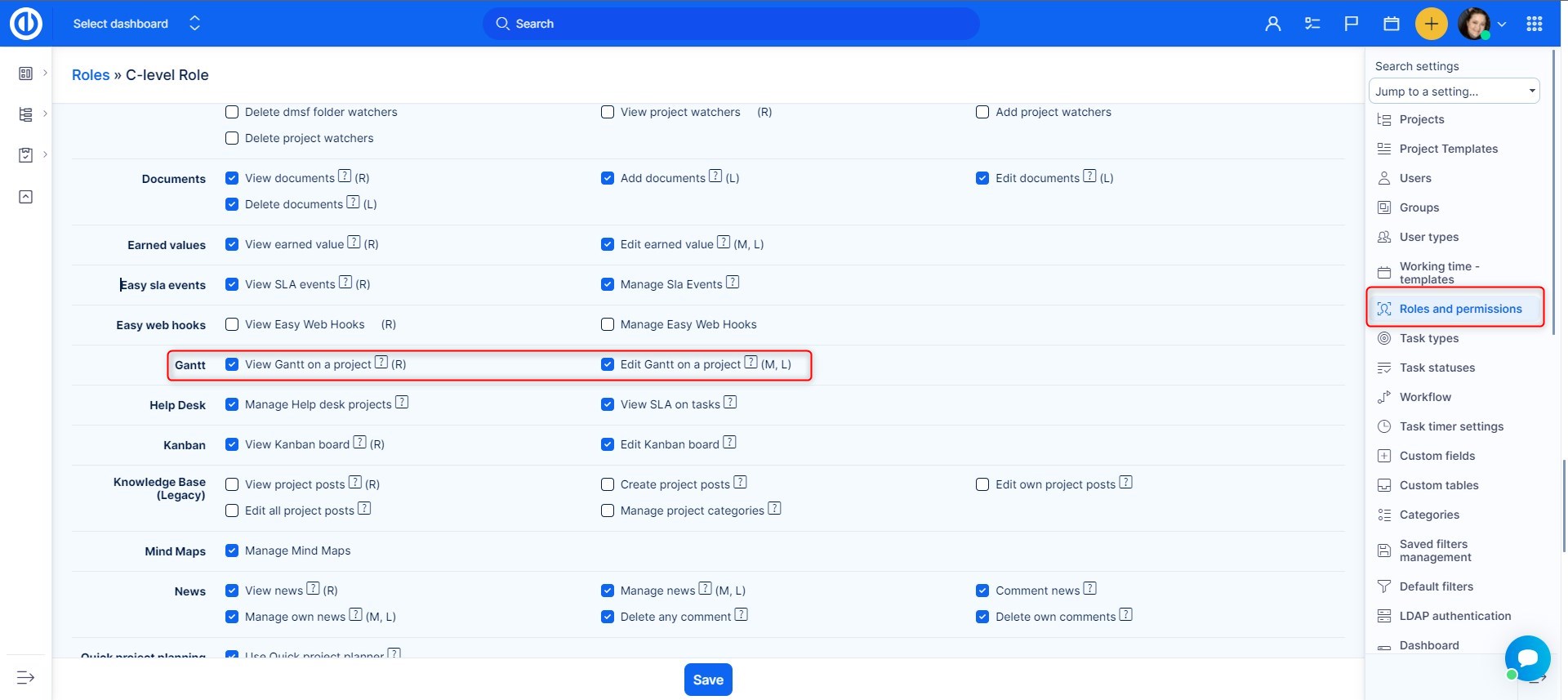The image size is (1568, 700).
Task: Open the live chat bubble
Action: 1527,658
